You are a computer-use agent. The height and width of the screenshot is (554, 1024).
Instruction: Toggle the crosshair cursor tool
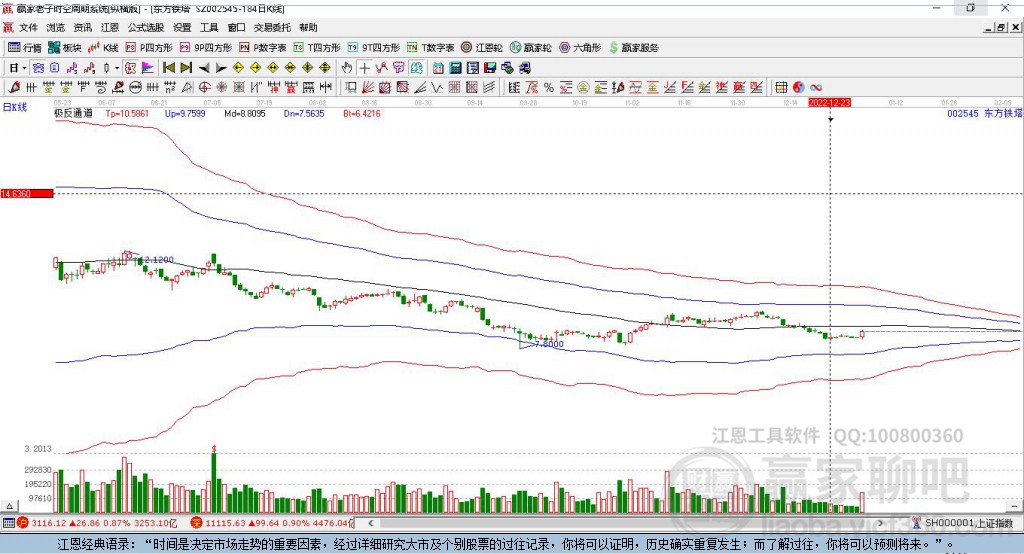point(366,67)
